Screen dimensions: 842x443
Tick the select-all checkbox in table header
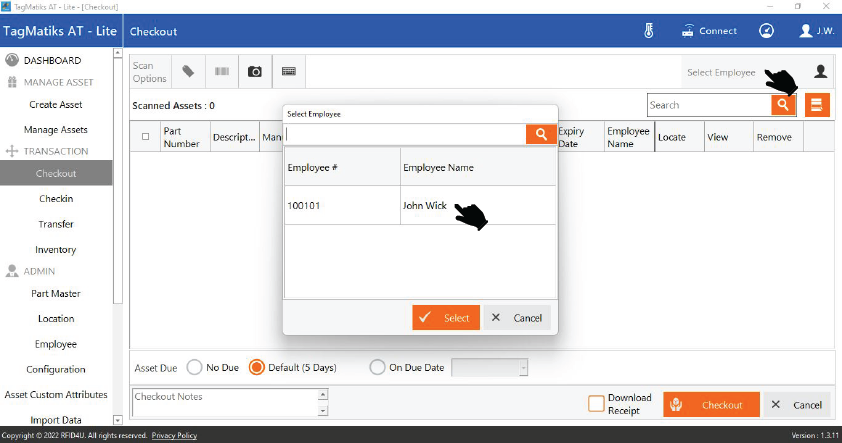[146, 137]
